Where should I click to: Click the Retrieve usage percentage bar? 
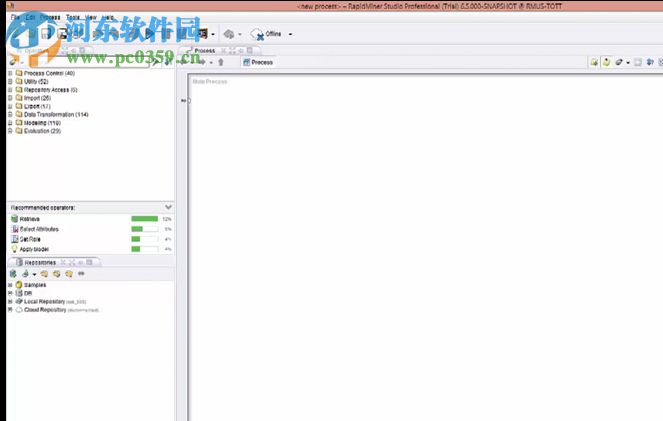tap(145, 219)
